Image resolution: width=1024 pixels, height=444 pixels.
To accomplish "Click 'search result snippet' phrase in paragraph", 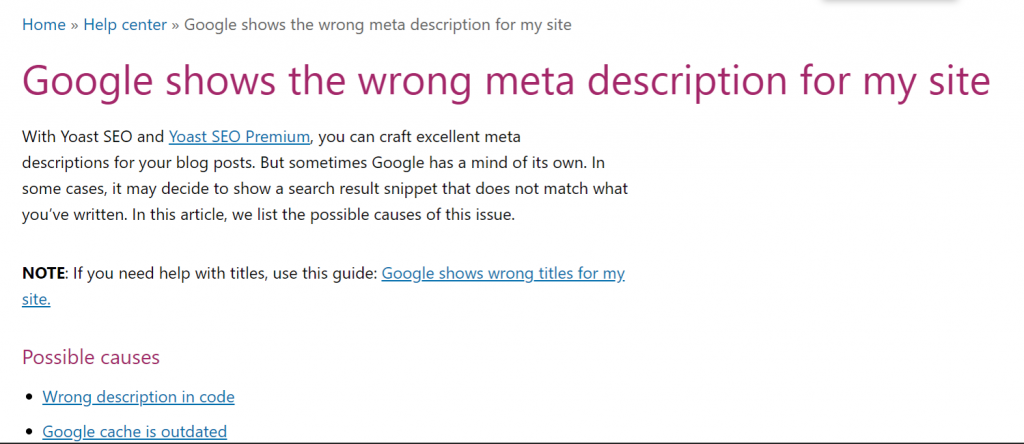I will pyautogui.click(x=356, y=189).
